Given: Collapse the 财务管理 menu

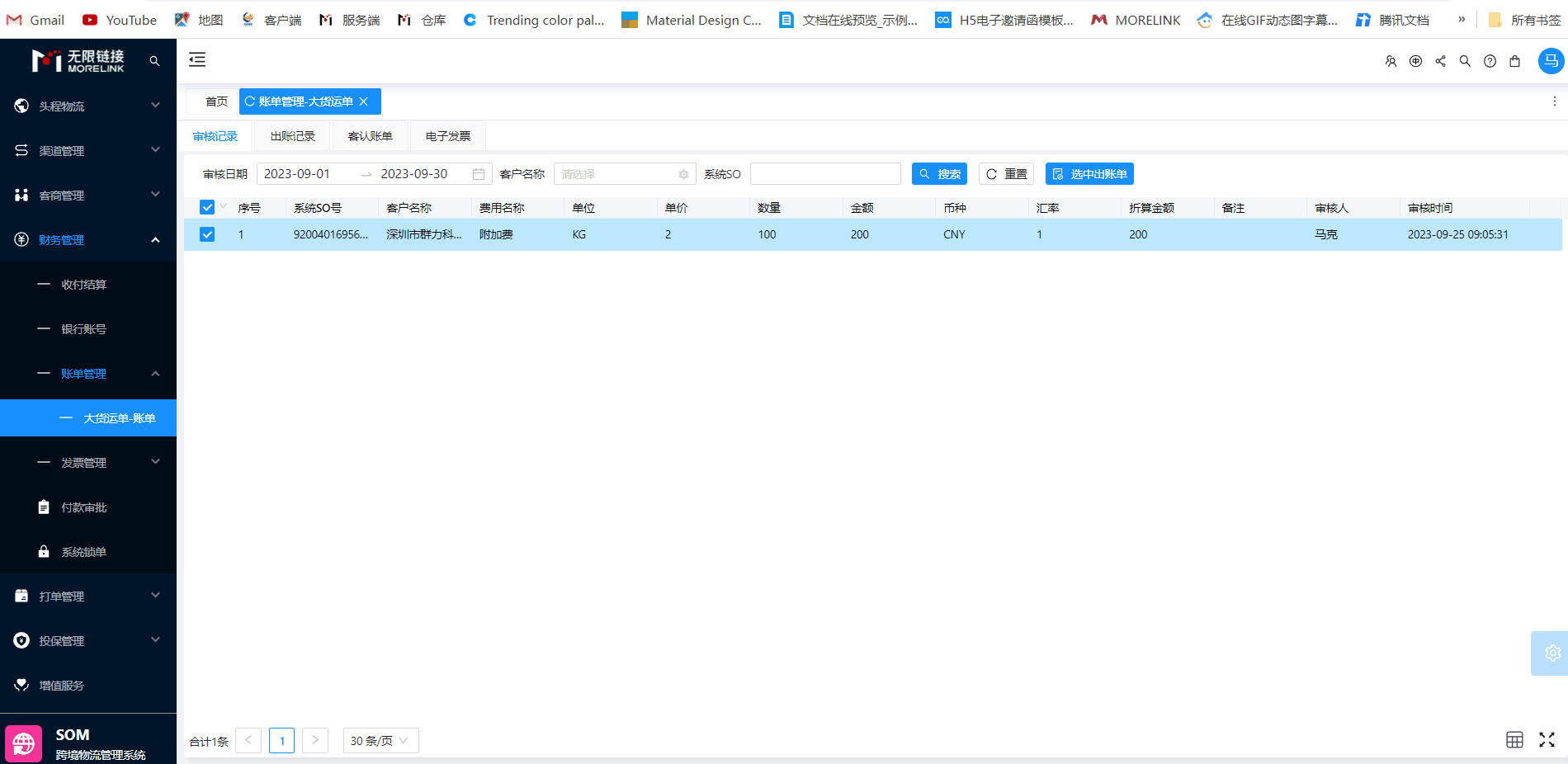Looking at the screenshot, I should click(88, 239).
